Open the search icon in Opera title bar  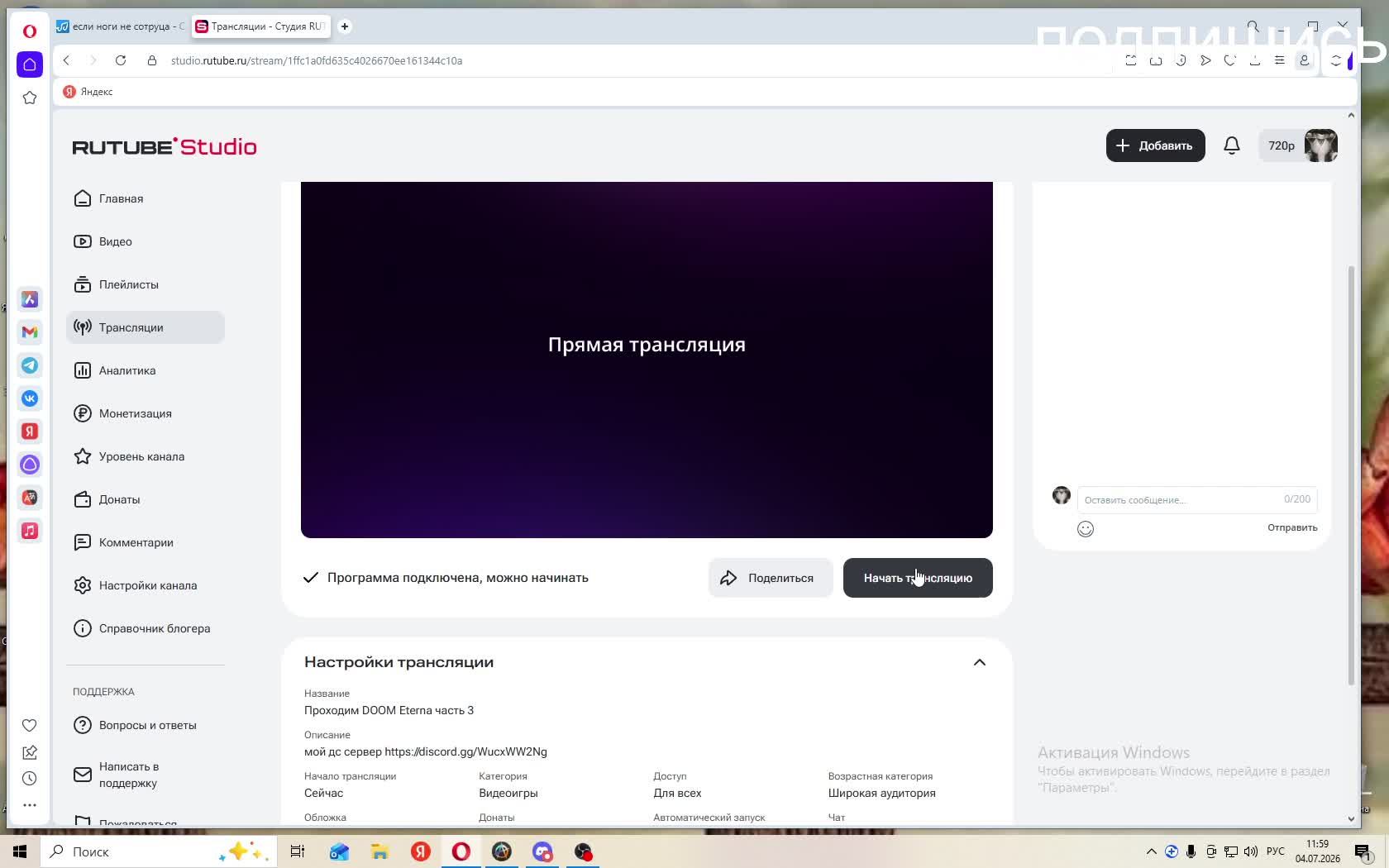click(1253, 26)
